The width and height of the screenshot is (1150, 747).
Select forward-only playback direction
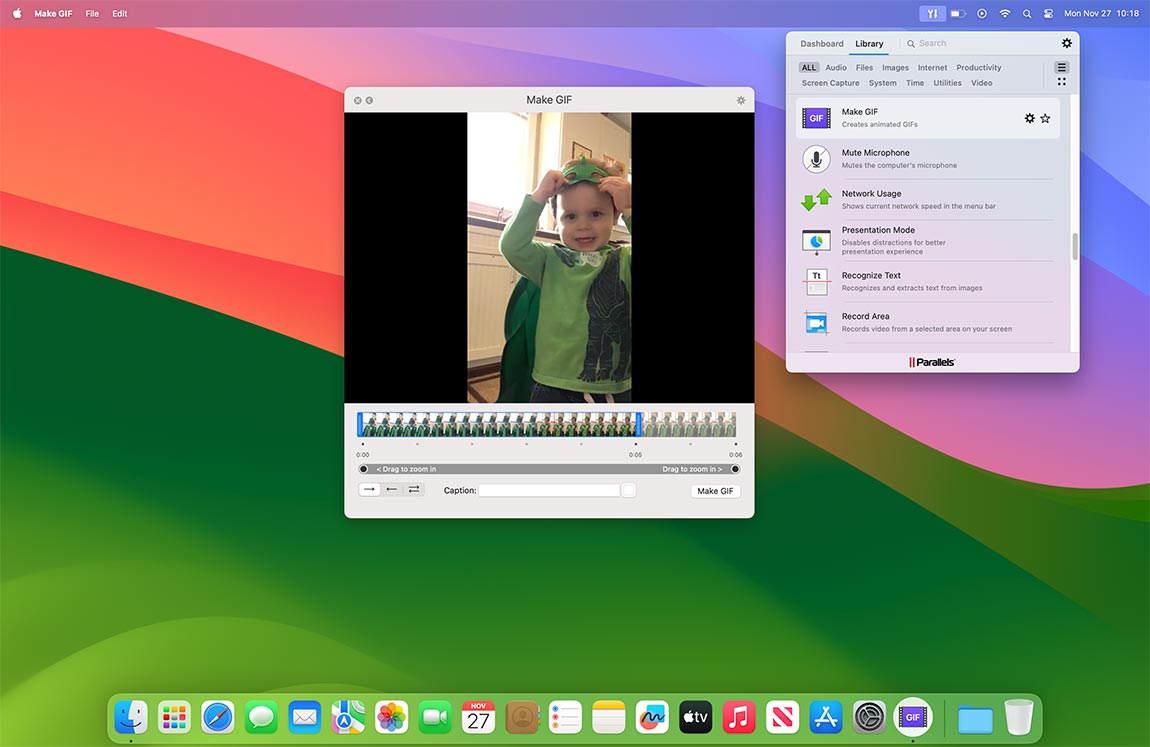coord(369,489)
